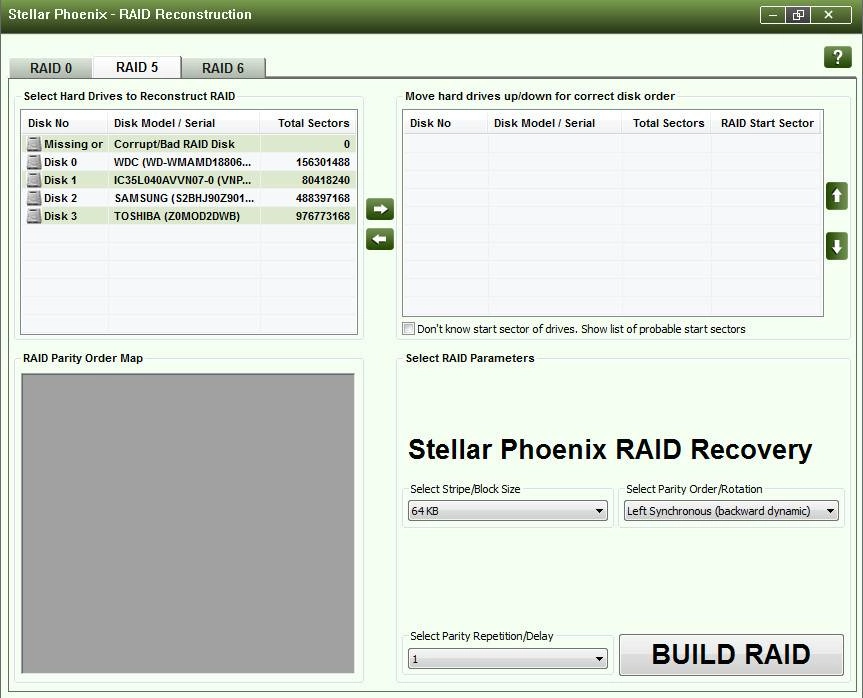
Task: Click Disk Model / Serial header in right list
Action: pyautogui.click(x=544, y=123)
